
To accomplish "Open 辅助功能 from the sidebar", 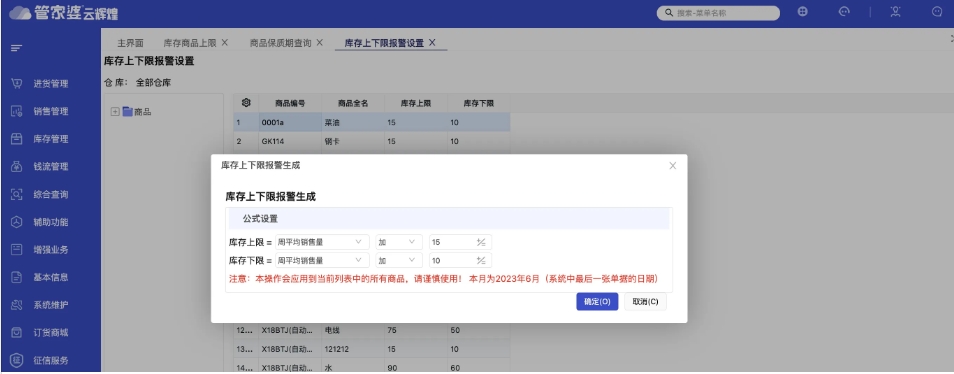I will (50, 222).
